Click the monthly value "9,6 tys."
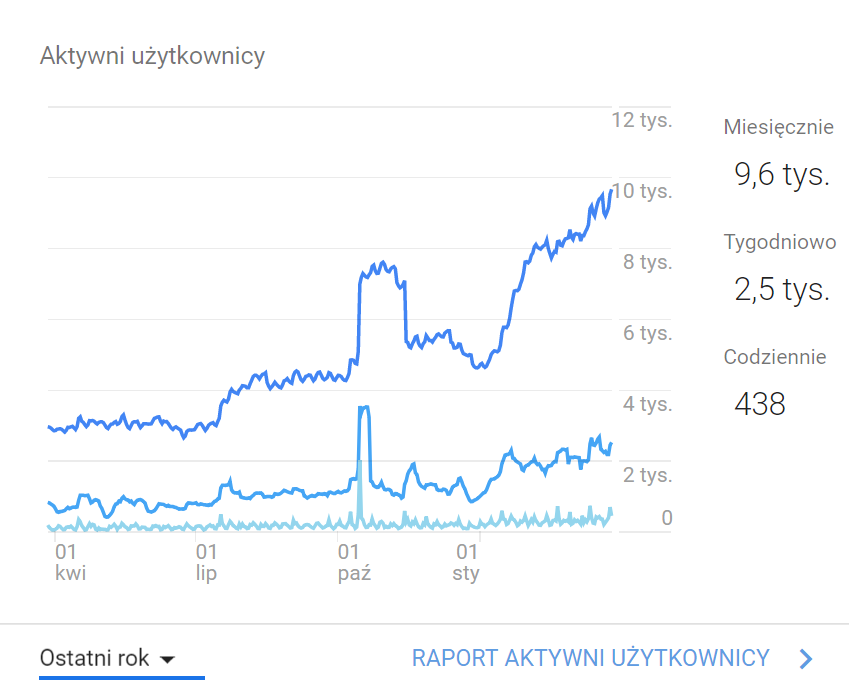The image size is (849, 688). pyautogui.click(x=782, y=174)
